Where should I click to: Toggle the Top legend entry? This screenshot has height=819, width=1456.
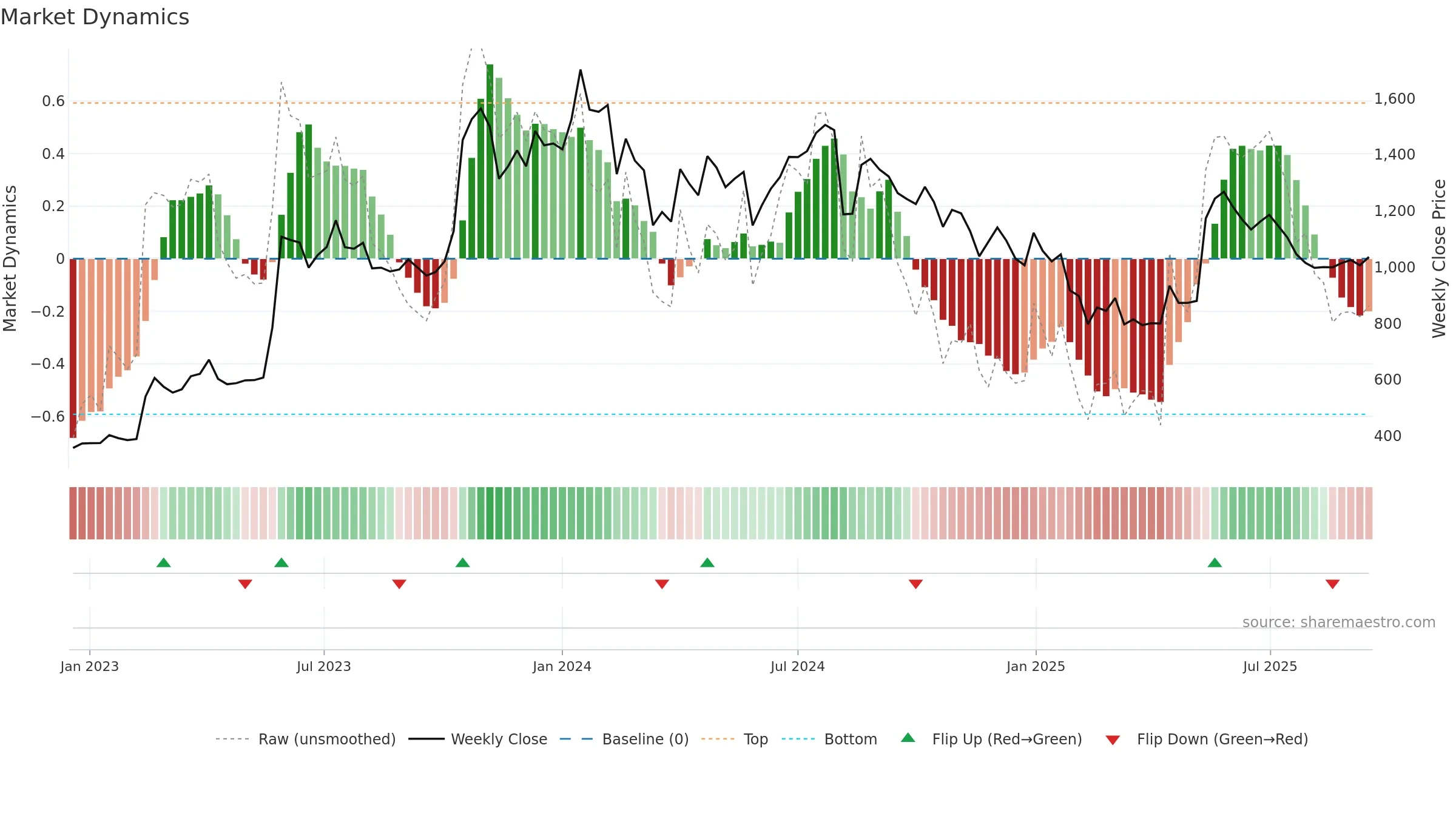pyautogui.click(x=735, y=739)
